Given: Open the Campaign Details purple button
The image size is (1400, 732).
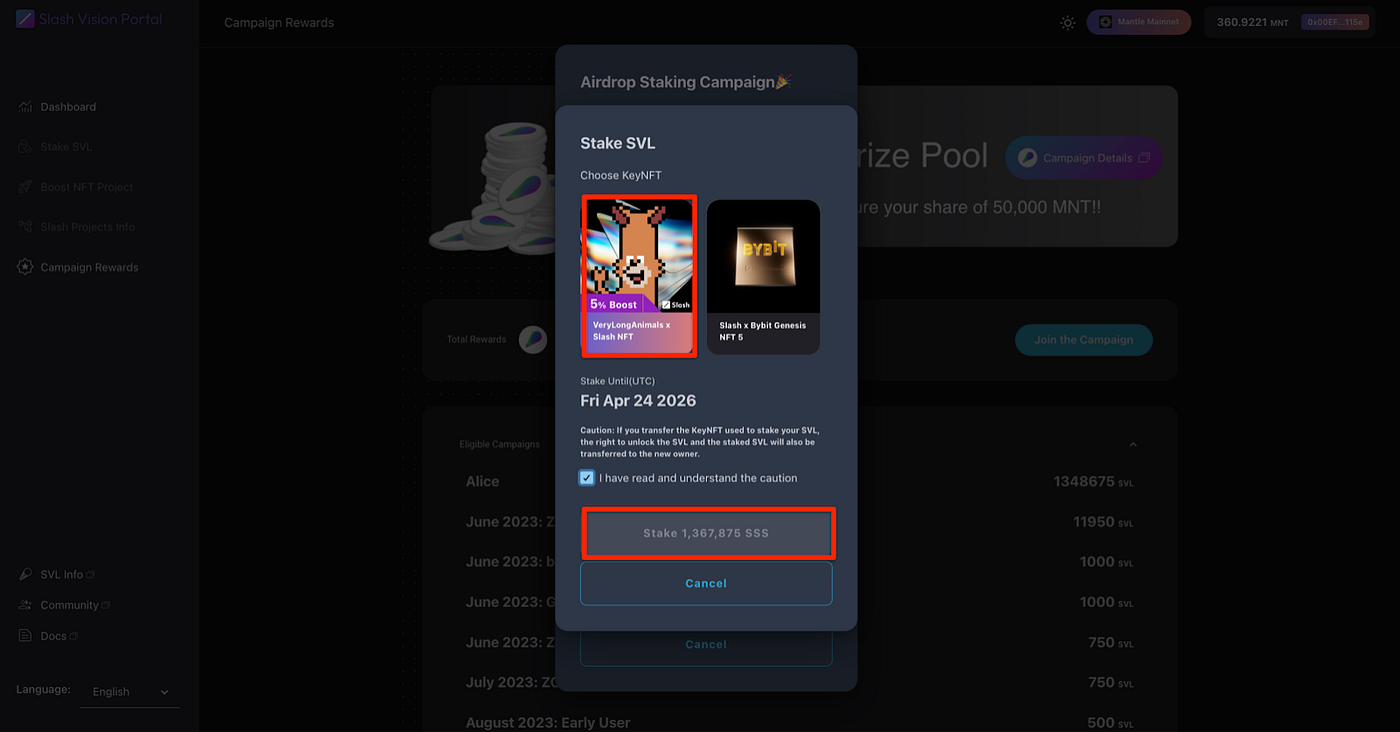Looking at the screenshot, I should pos(1083,157).
